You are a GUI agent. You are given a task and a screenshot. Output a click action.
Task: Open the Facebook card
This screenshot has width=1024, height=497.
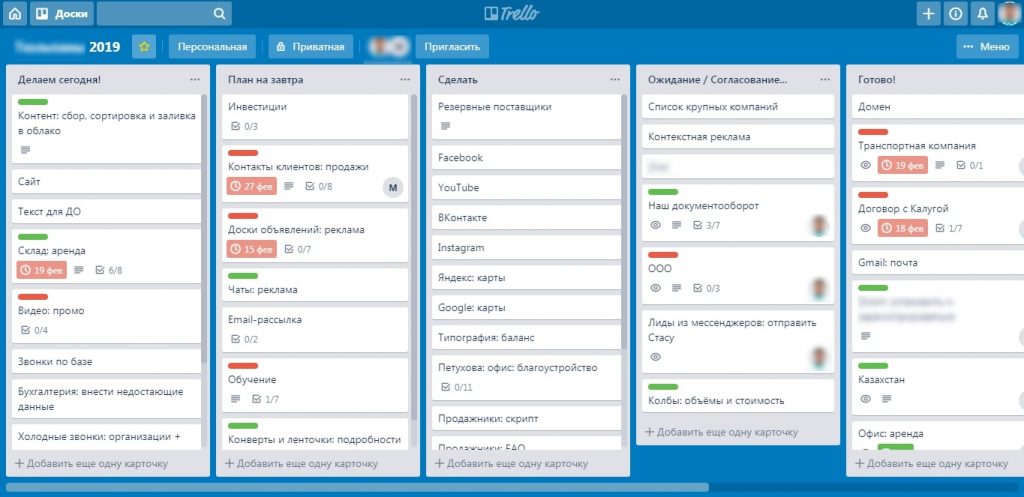526,157
